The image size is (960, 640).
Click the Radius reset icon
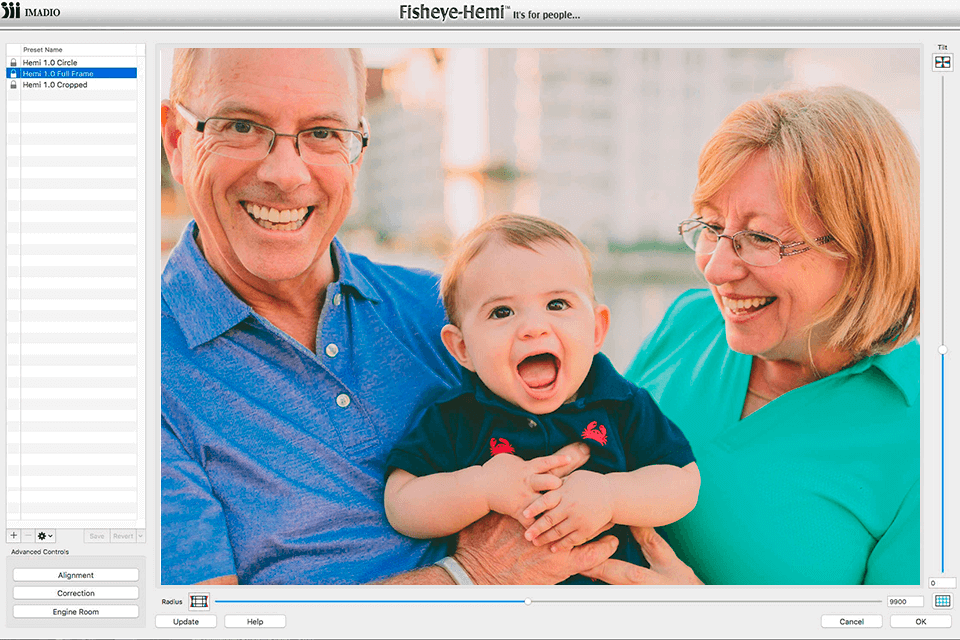[x=199, y=601]
